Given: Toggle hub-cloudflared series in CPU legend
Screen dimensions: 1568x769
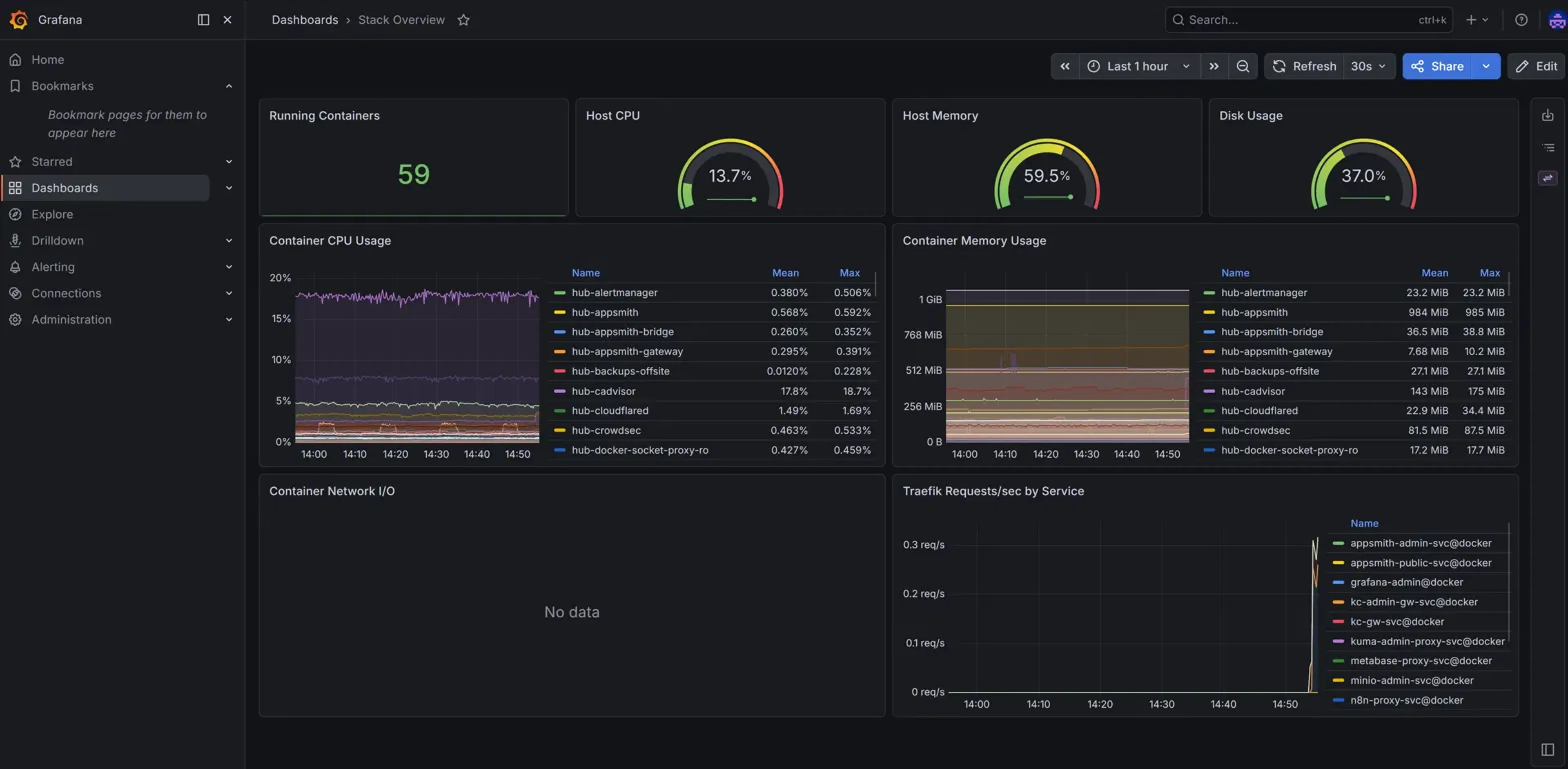Looking at the screenshot, I should 609,410.
